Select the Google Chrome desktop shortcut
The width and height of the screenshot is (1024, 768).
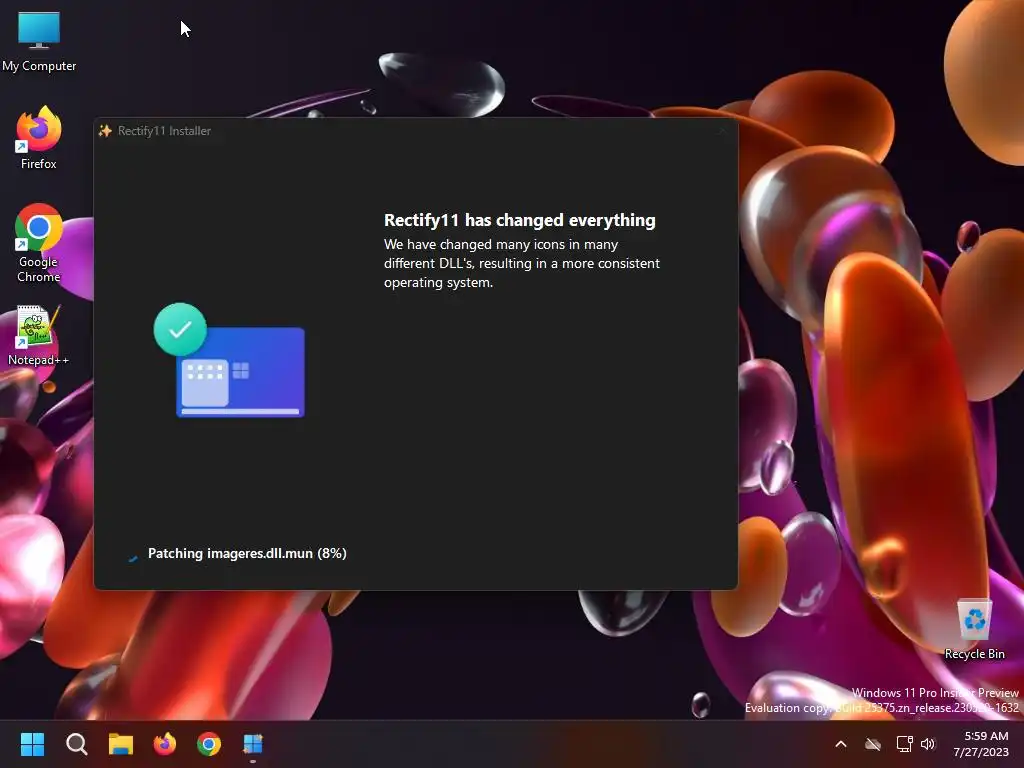(x=39, y=243)
